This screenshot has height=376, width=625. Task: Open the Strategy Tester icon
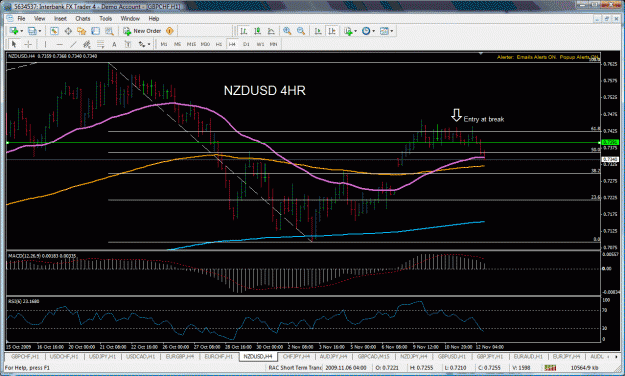click(x=109, y=31)
